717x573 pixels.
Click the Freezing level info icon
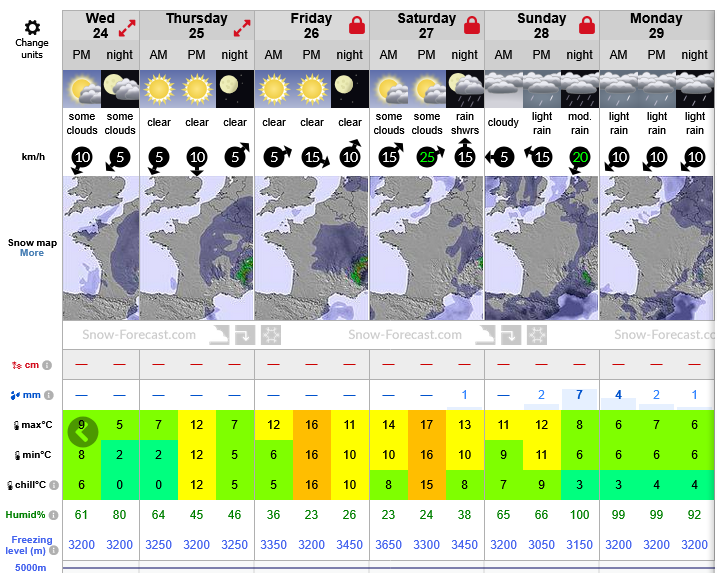(54, 550)
